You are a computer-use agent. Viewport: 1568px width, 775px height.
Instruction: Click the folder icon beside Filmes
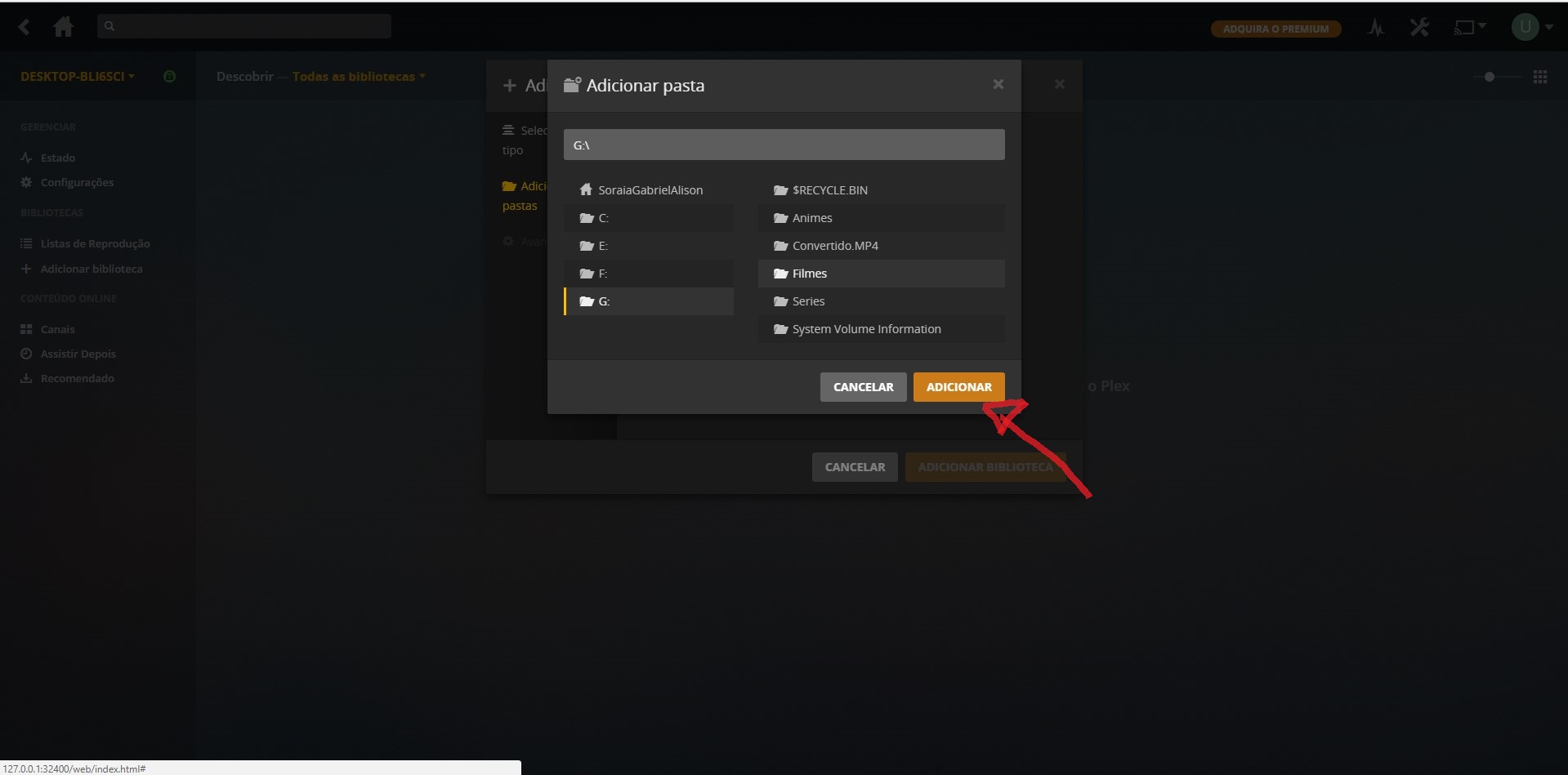[x=780, y=274]
